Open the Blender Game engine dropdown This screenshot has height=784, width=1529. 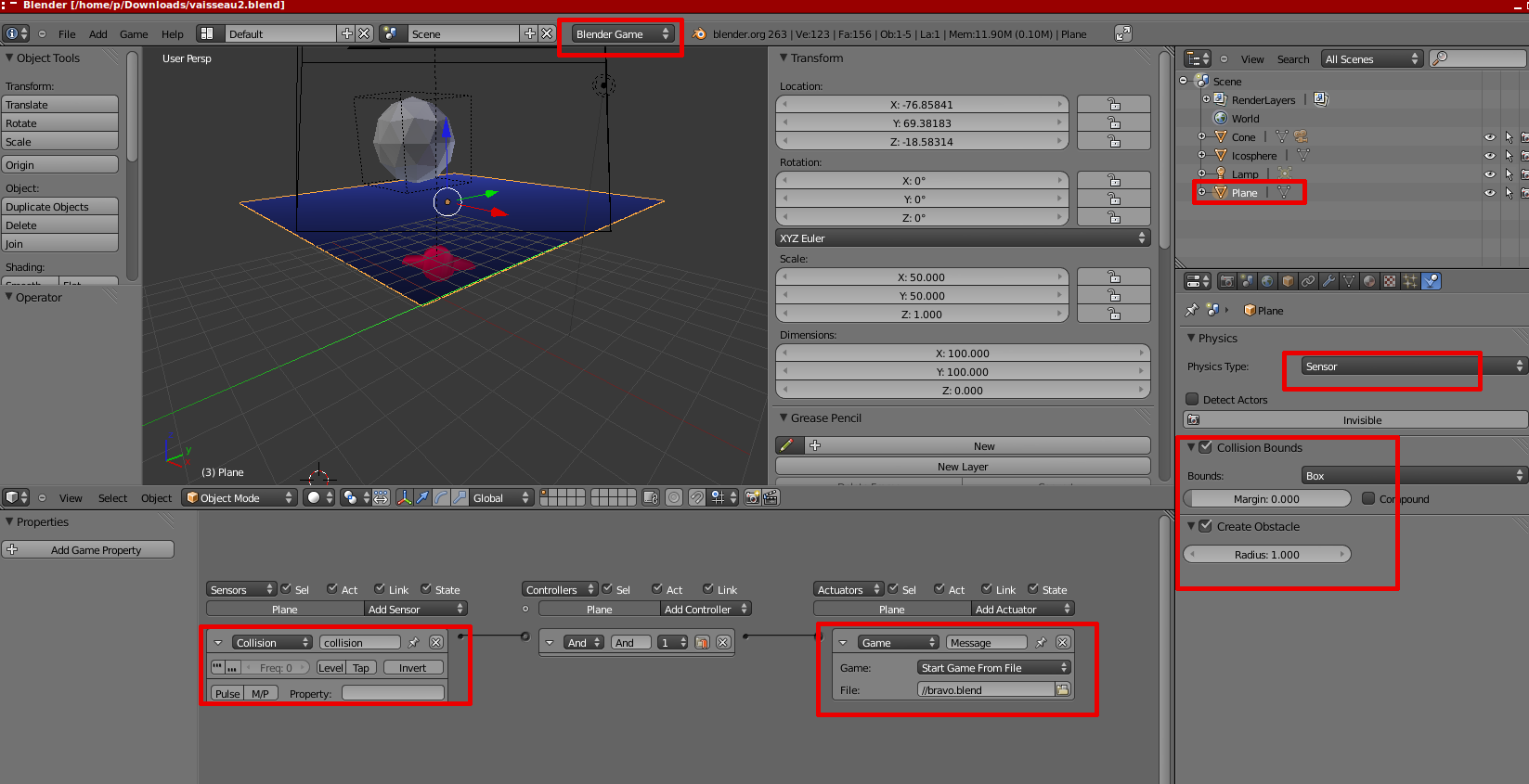click(x=621, y=34)
